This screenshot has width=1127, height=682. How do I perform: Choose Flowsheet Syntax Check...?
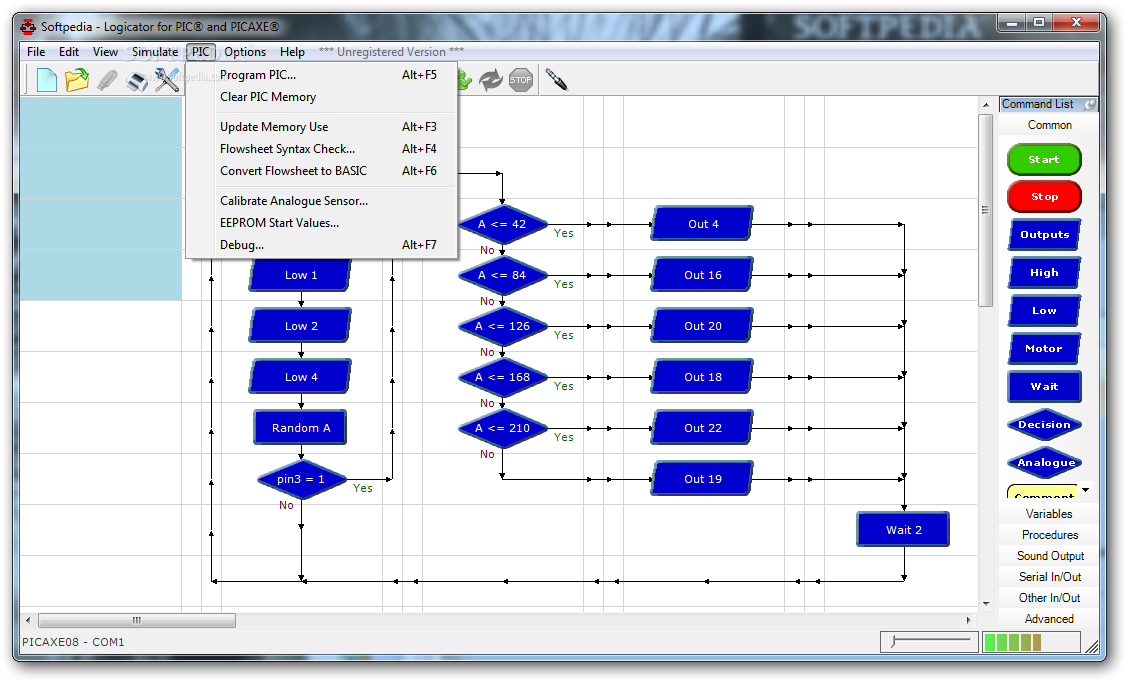pyautogui.click(x=321, y=149)
